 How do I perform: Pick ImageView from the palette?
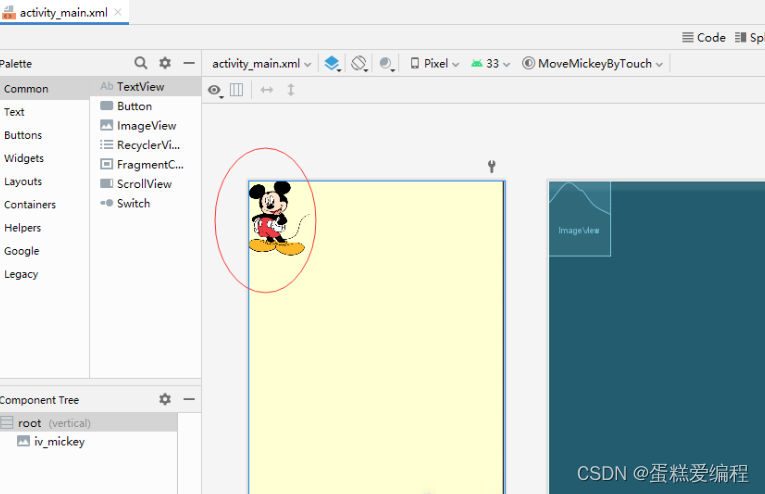146,125
